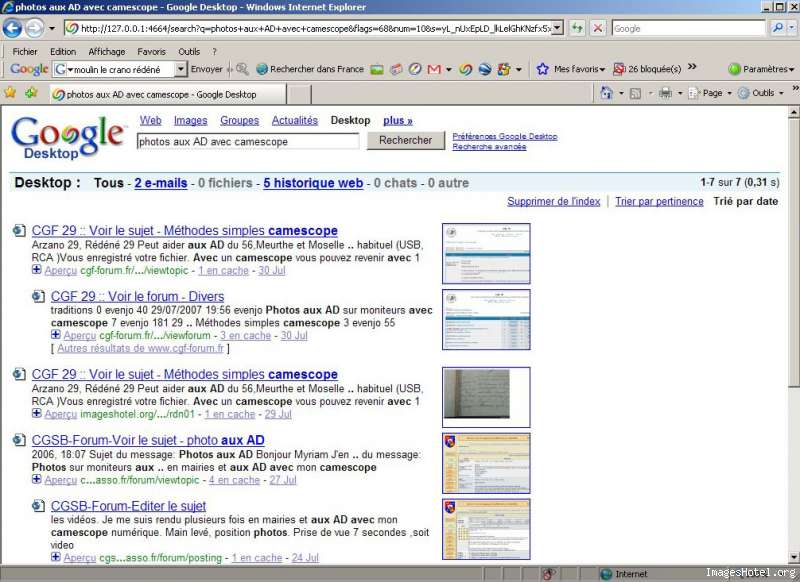Select the photos aux AD Google Desktop tab
Image resolution: width=800 pixels, height=582 pixels.
pyautogui.click(x=168, y=94)
